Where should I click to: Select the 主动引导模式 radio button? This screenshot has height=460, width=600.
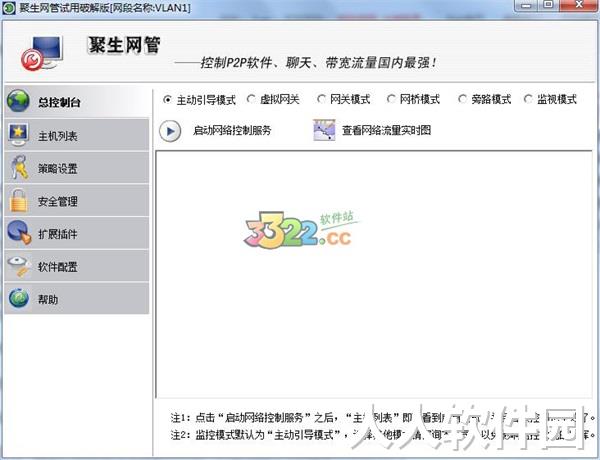tap(167, 100)
